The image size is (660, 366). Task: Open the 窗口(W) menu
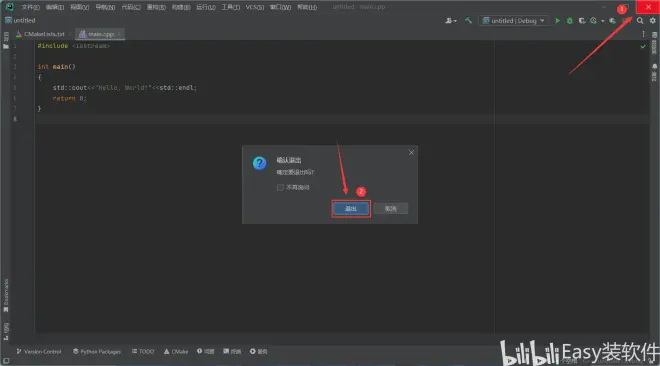click(x=280, y=7)
